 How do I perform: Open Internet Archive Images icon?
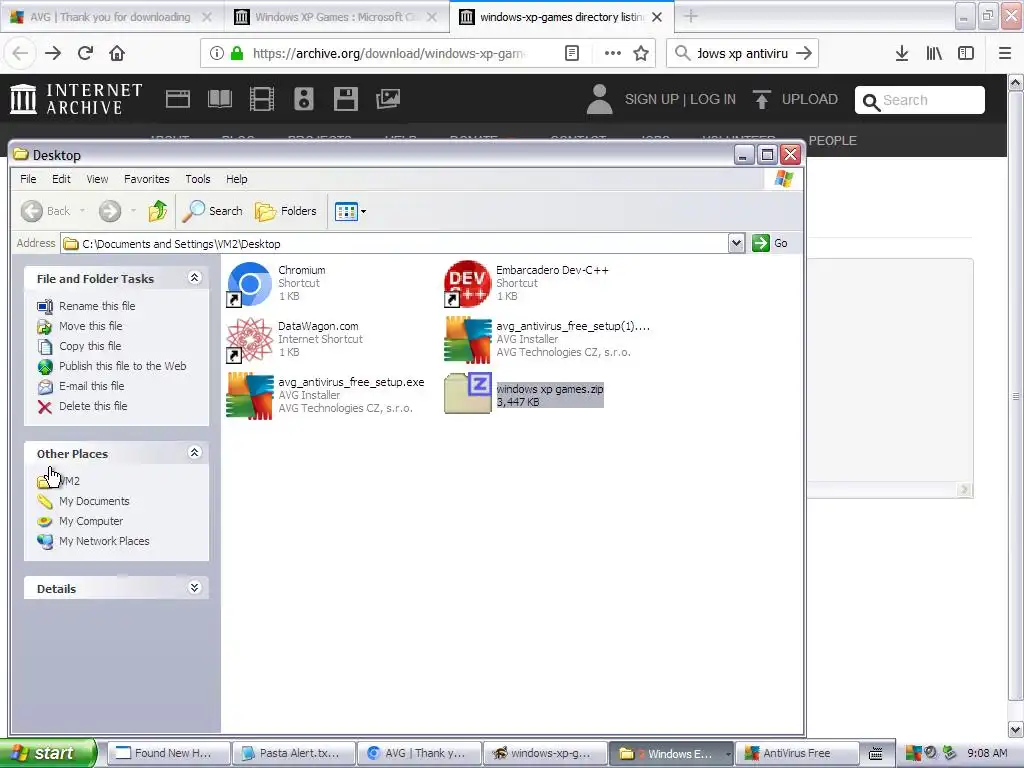point(388,99)
